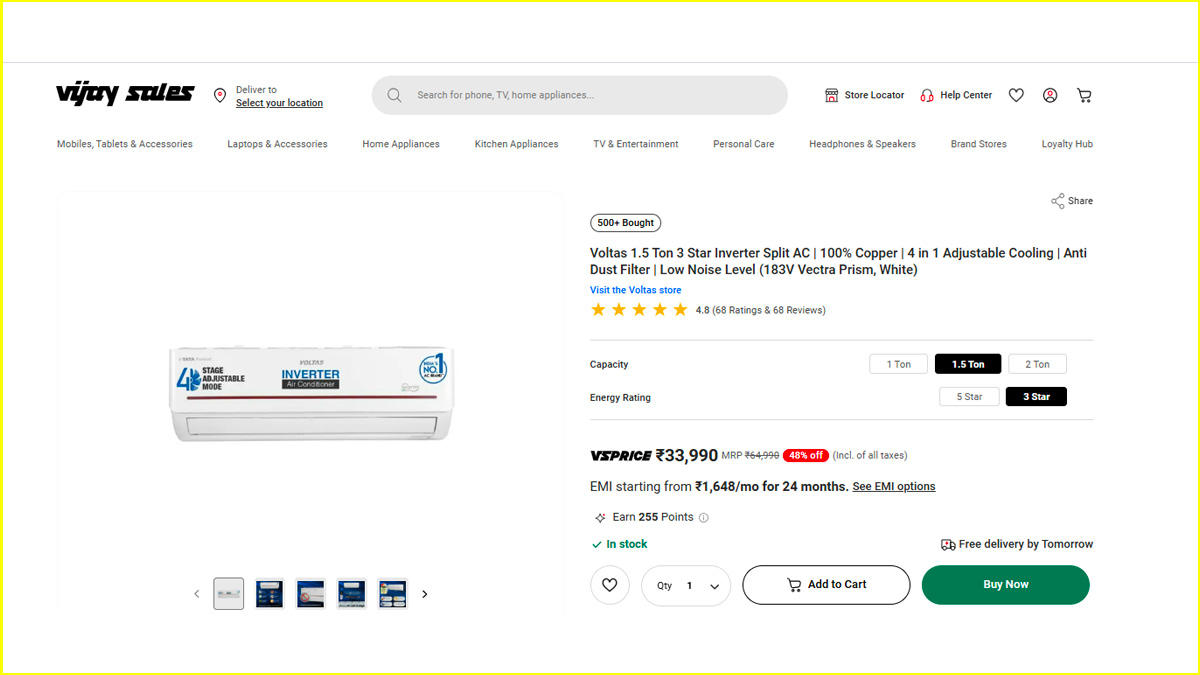Image resolution: width=1200 pixels, height=675 pixels.
Task: Select third product thumbnail
Action: point(310,594)
